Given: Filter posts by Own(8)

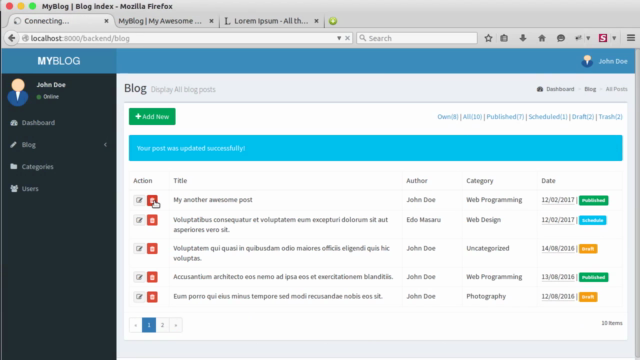Looking at the screenshot, I should [448, 117].
